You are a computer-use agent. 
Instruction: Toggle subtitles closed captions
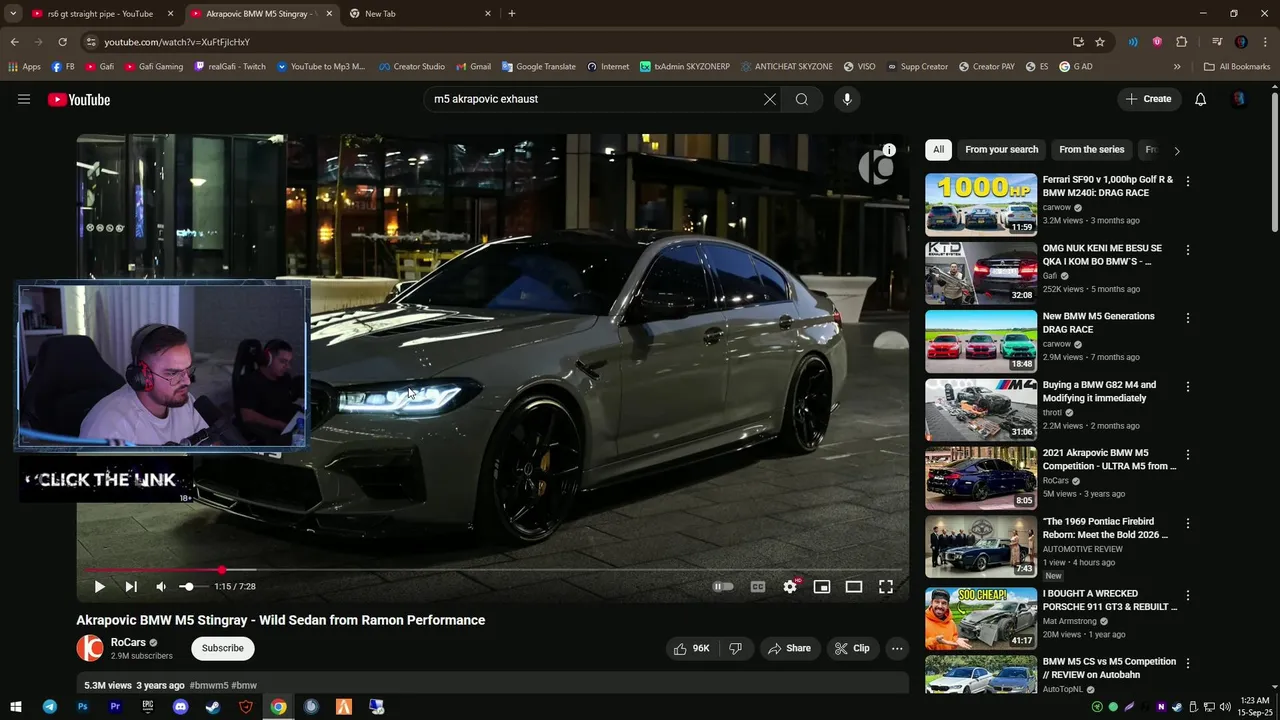pyautogui.click(x=758, y=587)
